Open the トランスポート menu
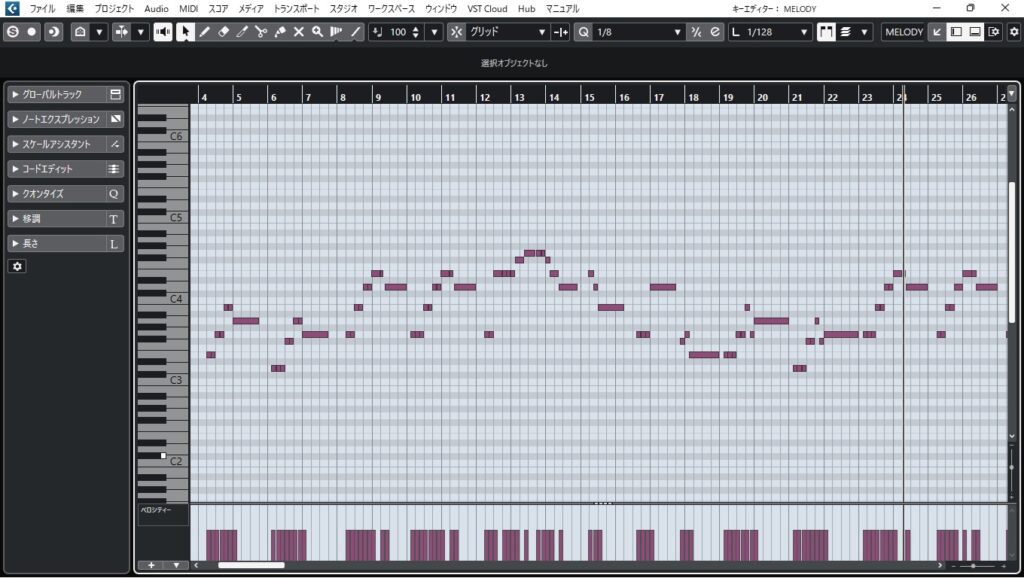This screenshot has width=1024, height=578. 295,8
